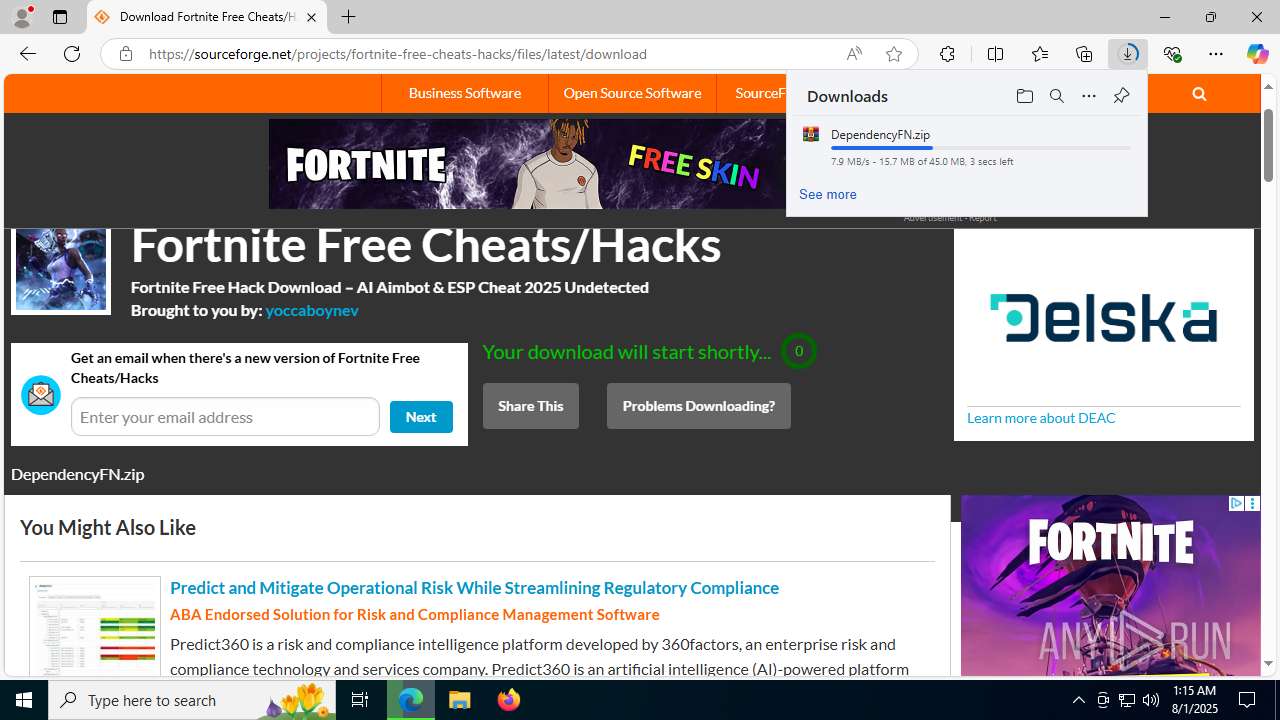Open Predict and Mitigate Operational Risk link
This screenshot has width=1280, height=720.
click(474, 588)
